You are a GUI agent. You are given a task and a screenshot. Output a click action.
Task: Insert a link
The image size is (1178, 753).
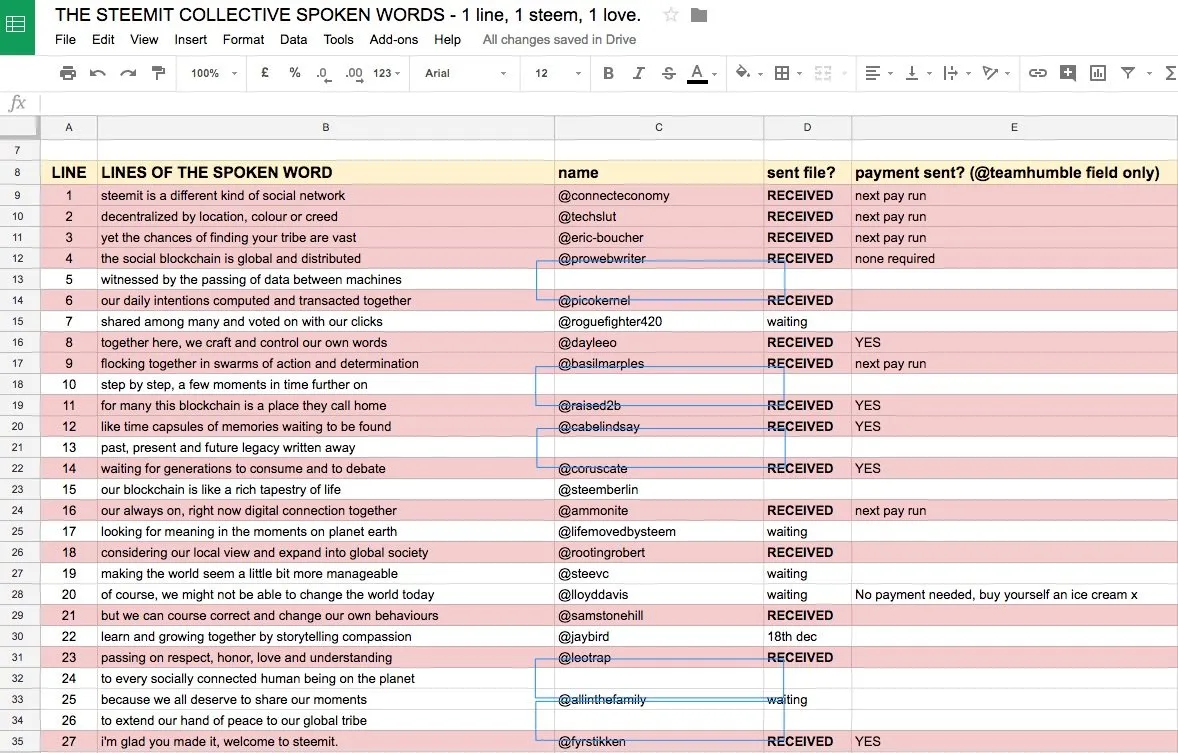pos(1038,73)
